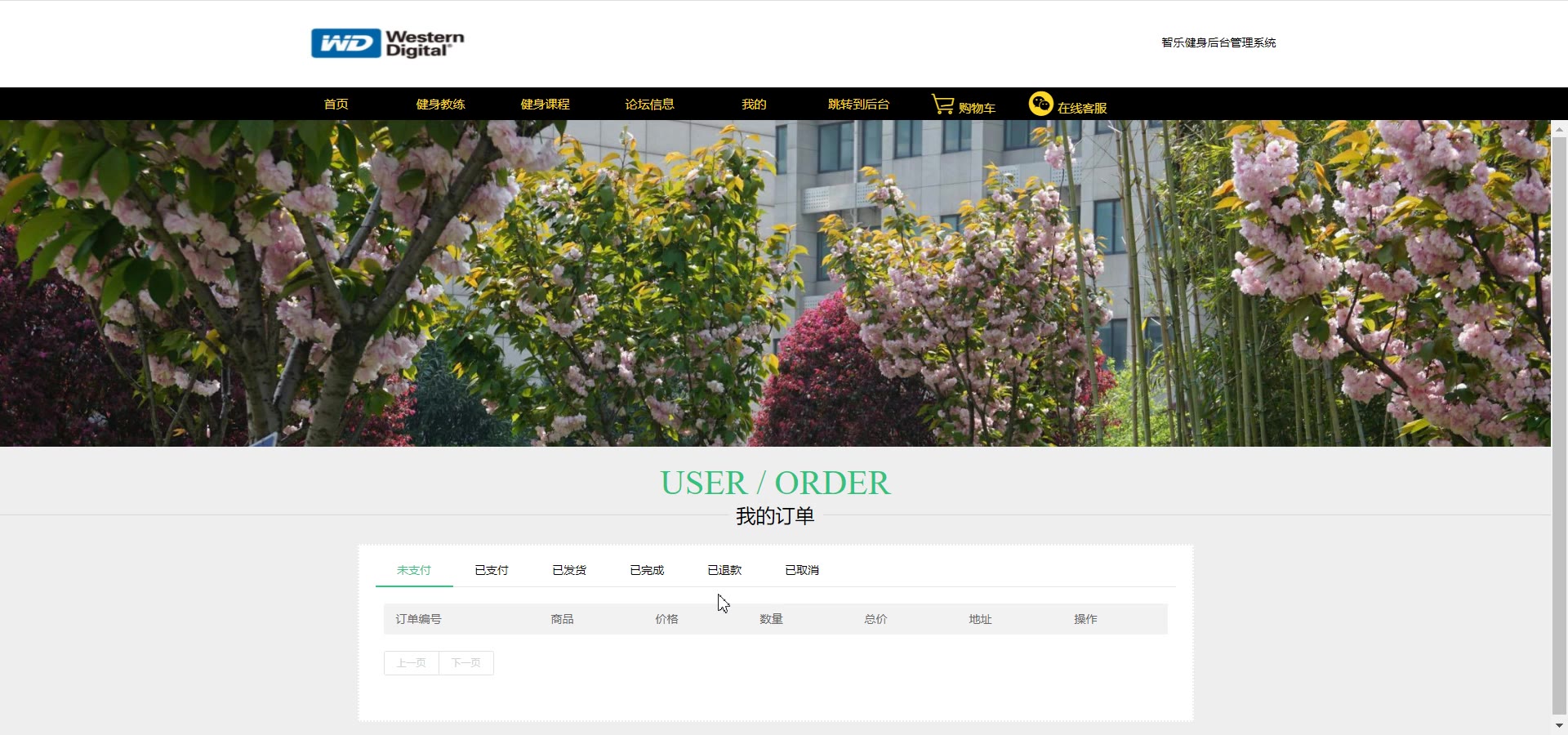Open the shopping cart icon
This screenshot has width=1568, height=735.
tap(942, 105)
